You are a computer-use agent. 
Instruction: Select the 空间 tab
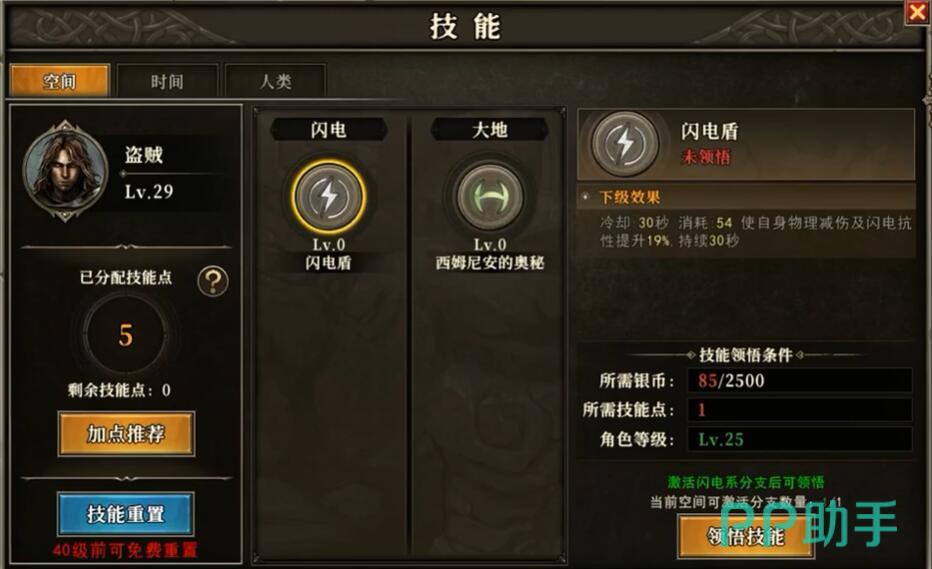[59, 81]
